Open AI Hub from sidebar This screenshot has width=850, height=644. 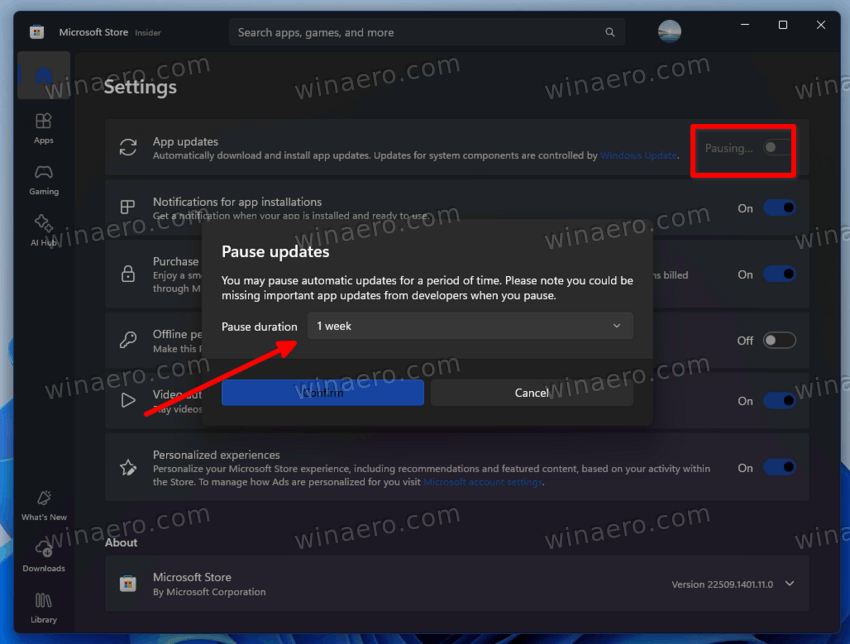(x=43, y=229)
